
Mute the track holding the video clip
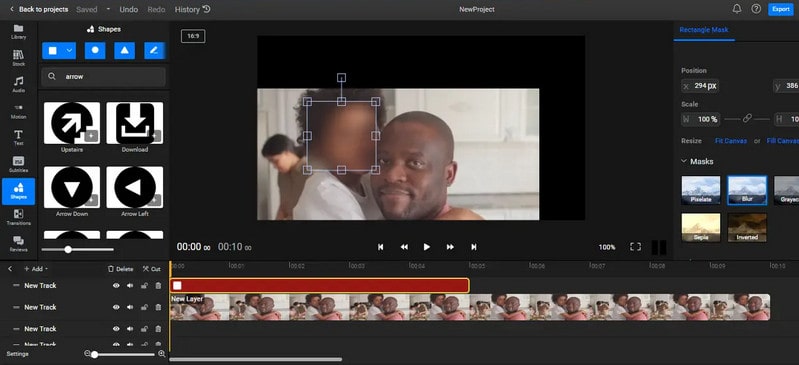pyautogui.click(x=130, y=307)
